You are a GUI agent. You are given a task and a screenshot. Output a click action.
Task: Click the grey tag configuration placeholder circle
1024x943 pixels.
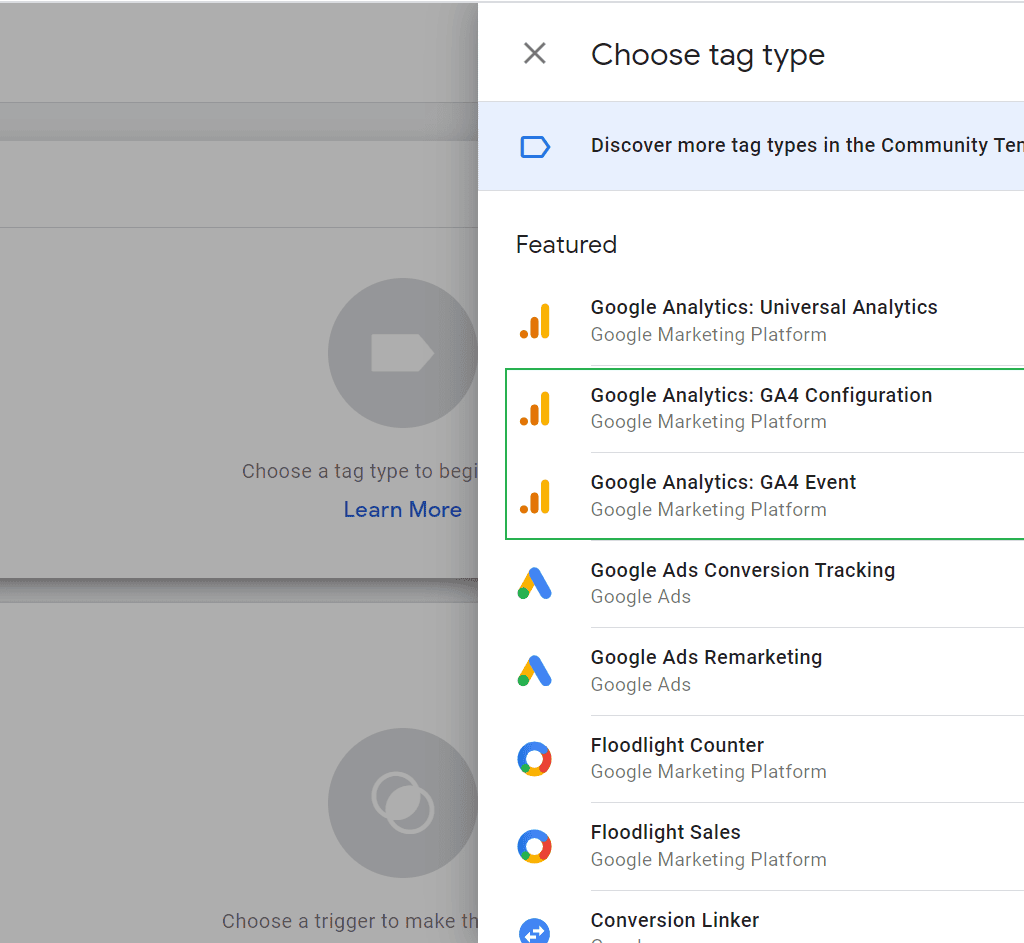pyautogui.click(x=402, y=353)
